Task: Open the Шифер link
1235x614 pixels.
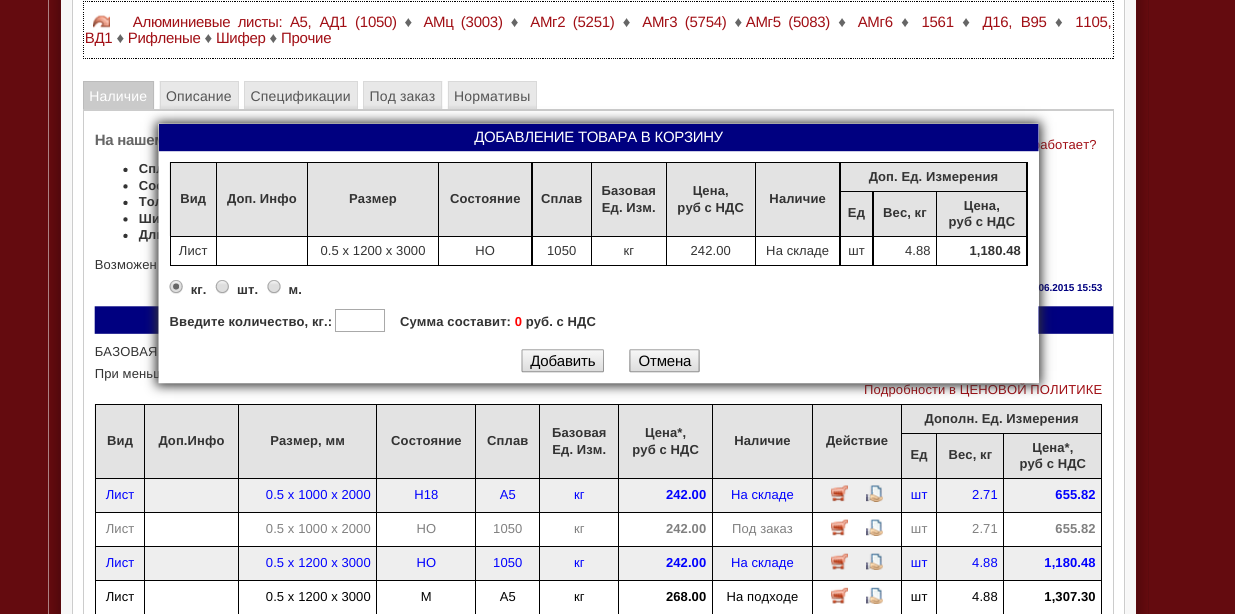Action: (241, 38)
